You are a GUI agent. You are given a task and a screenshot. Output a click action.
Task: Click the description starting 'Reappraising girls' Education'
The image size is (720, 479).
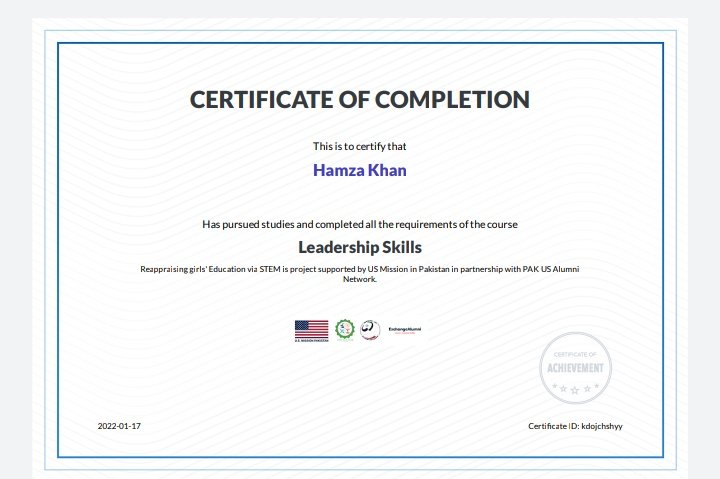coord(360,274)
